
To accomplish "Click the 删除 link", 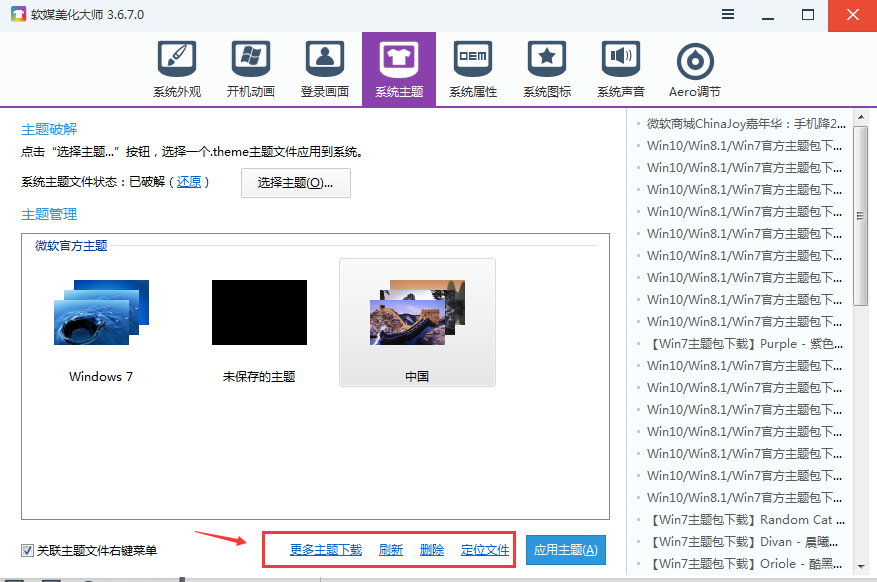I will pyautogui.click(x=431, y=549).
